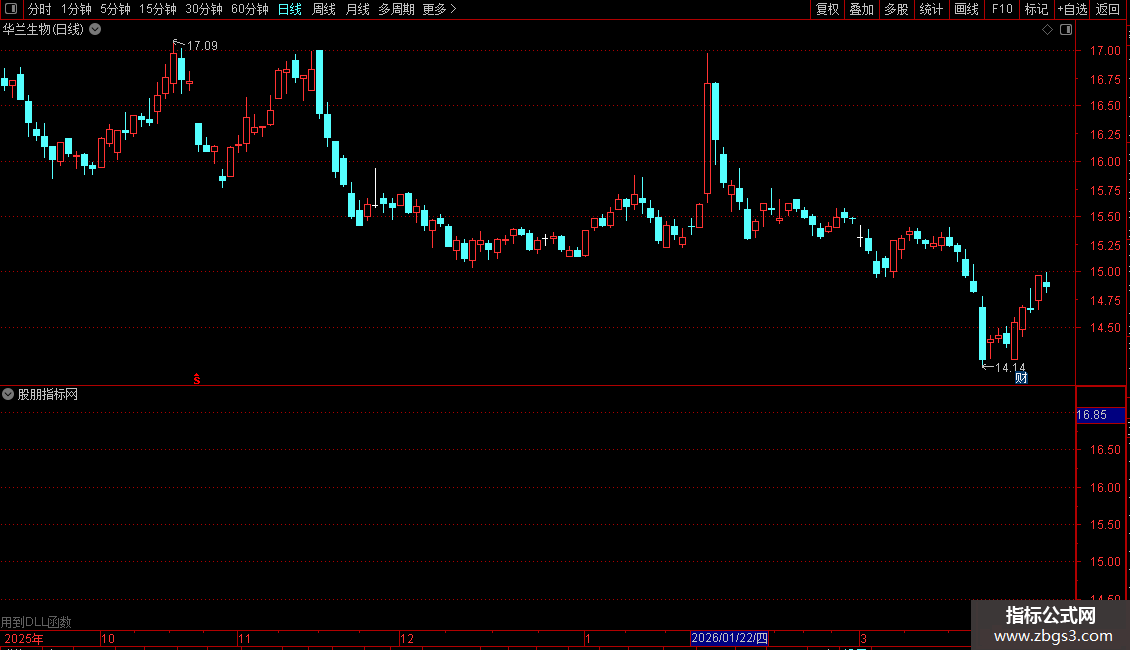This screenshot has height=650, width=1130.
Task: Toggle the left sidebar panel icon
Action: (11, 9)
